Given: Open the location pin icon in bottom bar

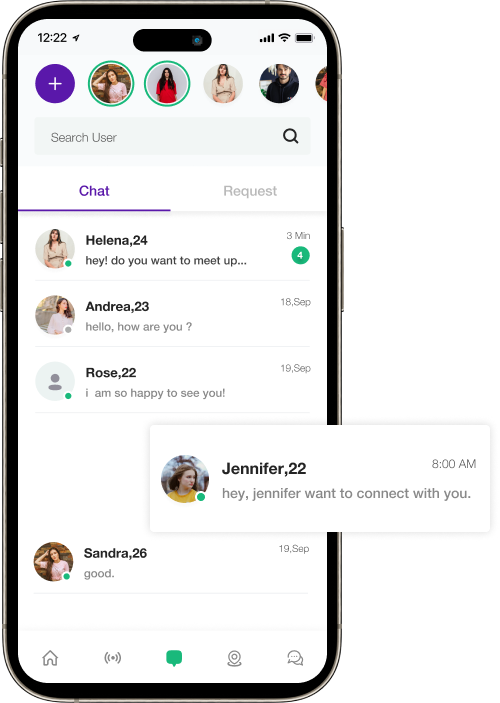Looking at the screenshot, I should pyautogui.click(x=235, y=658).
